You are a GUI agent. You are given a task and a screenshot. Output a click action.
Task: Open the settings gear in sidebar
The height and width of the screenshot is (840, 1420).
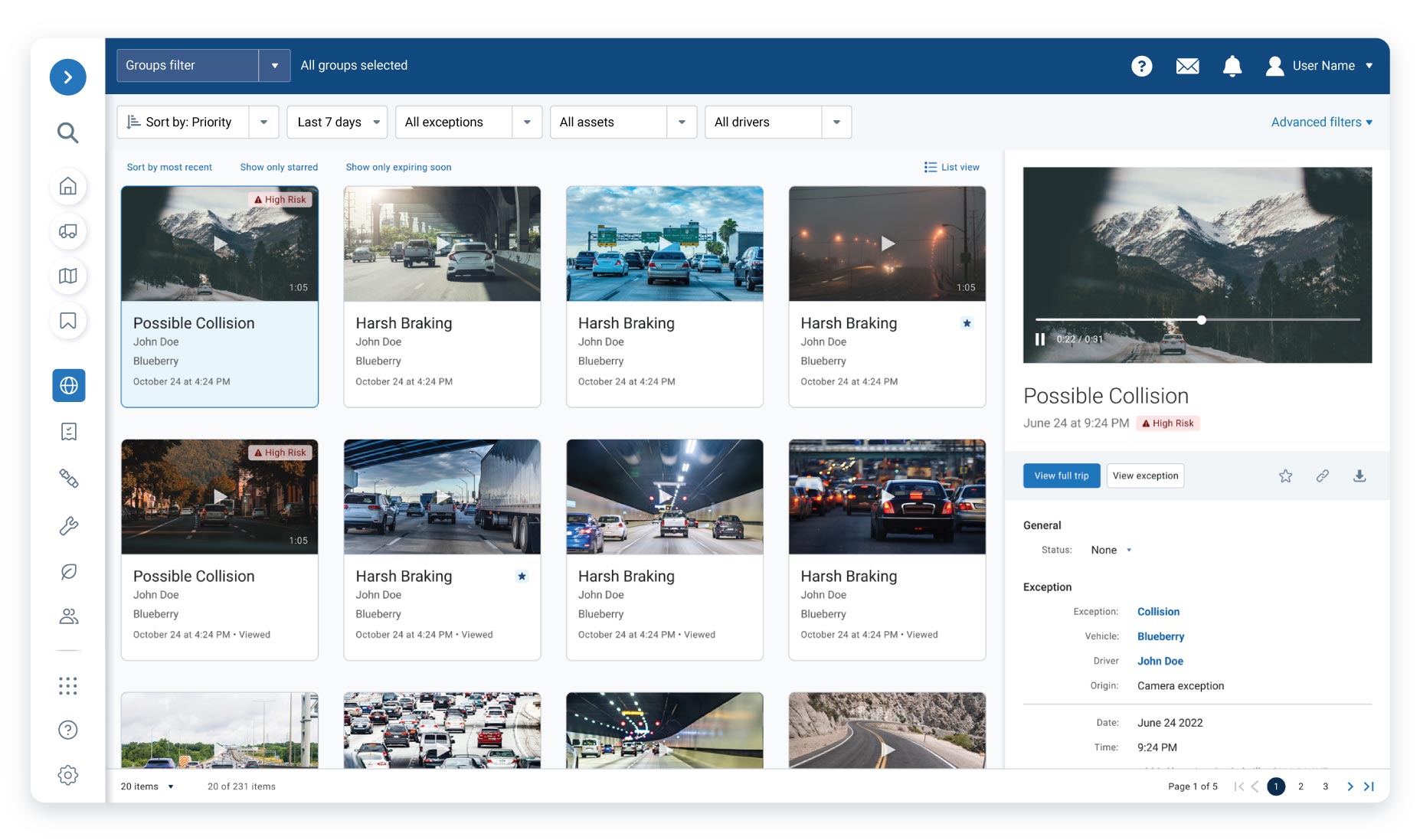(68, 775)
